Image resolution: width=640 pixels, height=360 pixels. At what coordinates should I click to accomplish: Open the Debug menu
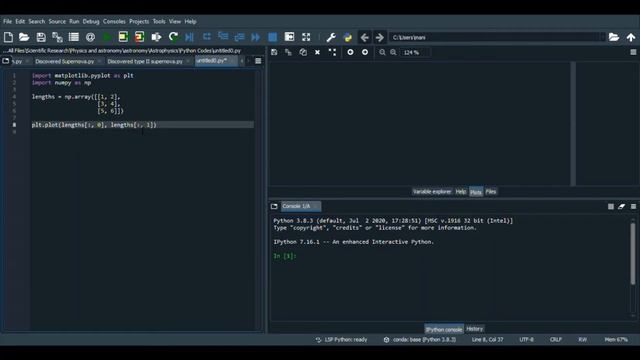coord(91,21)
